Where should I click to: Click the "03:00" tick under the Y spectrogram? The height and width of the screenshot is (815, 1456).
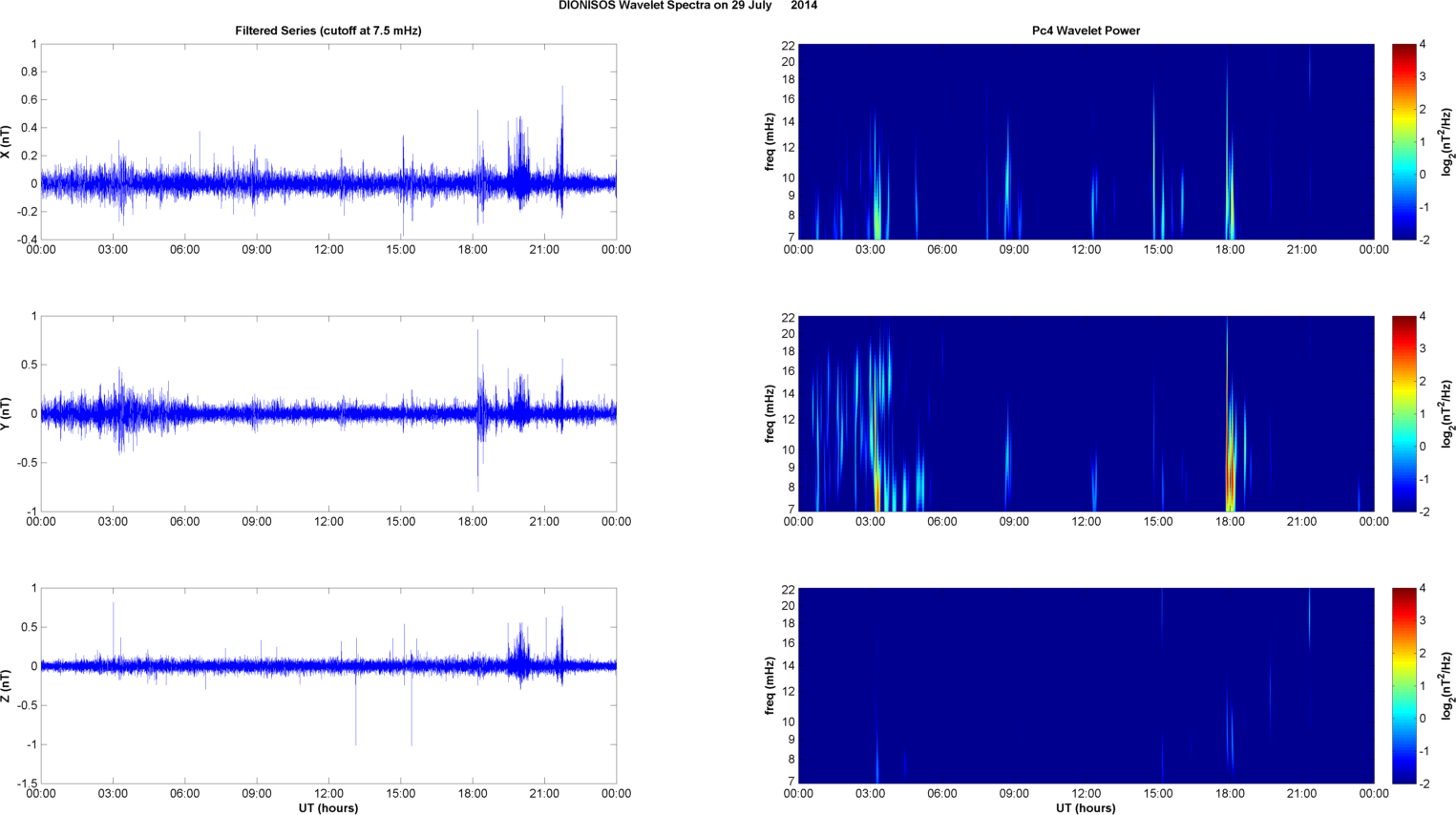tap(870, 522)
